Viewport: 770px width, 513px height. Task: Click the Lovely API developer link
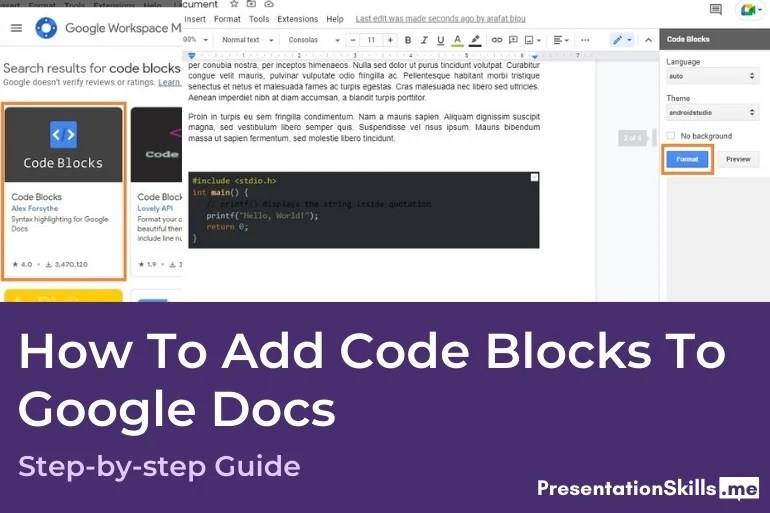tap(155, 208)
